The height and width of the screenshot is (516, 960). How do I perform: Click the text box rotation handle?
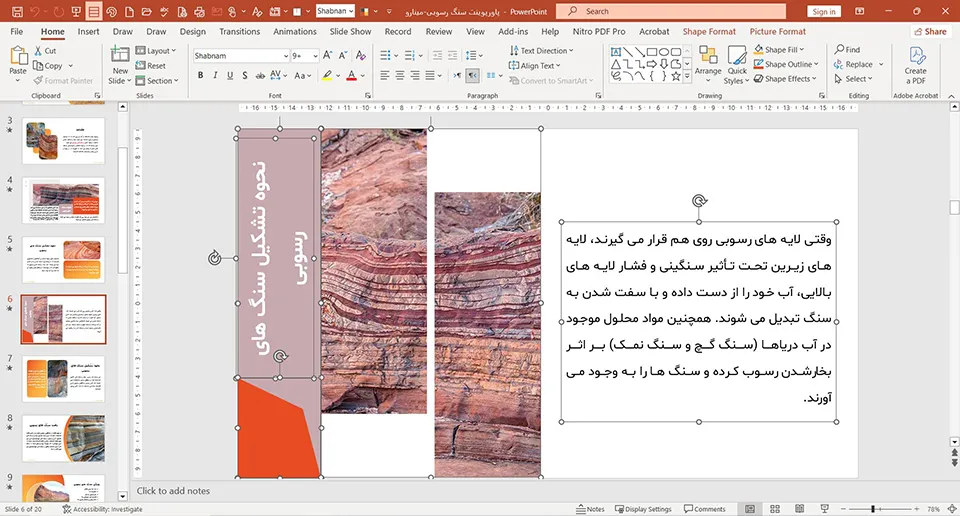tap(699, 201)
